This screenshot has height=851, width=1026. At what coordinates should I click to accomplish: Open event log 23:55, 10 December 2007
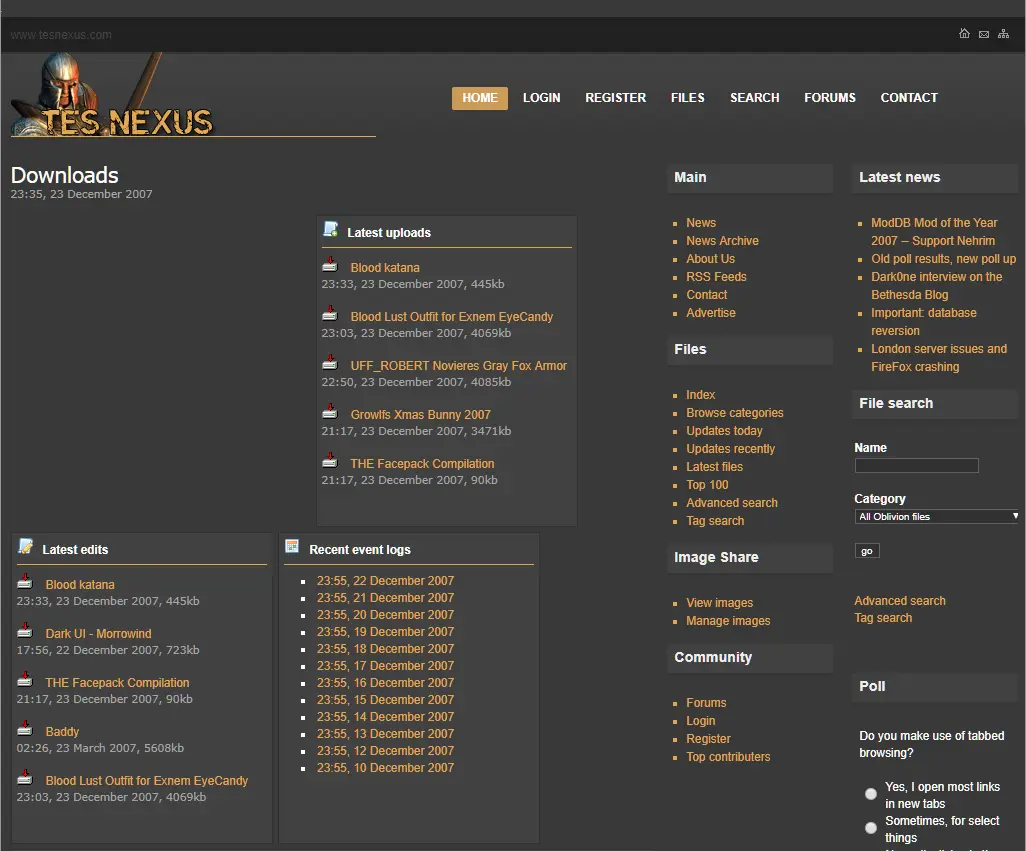pos(385,768)
